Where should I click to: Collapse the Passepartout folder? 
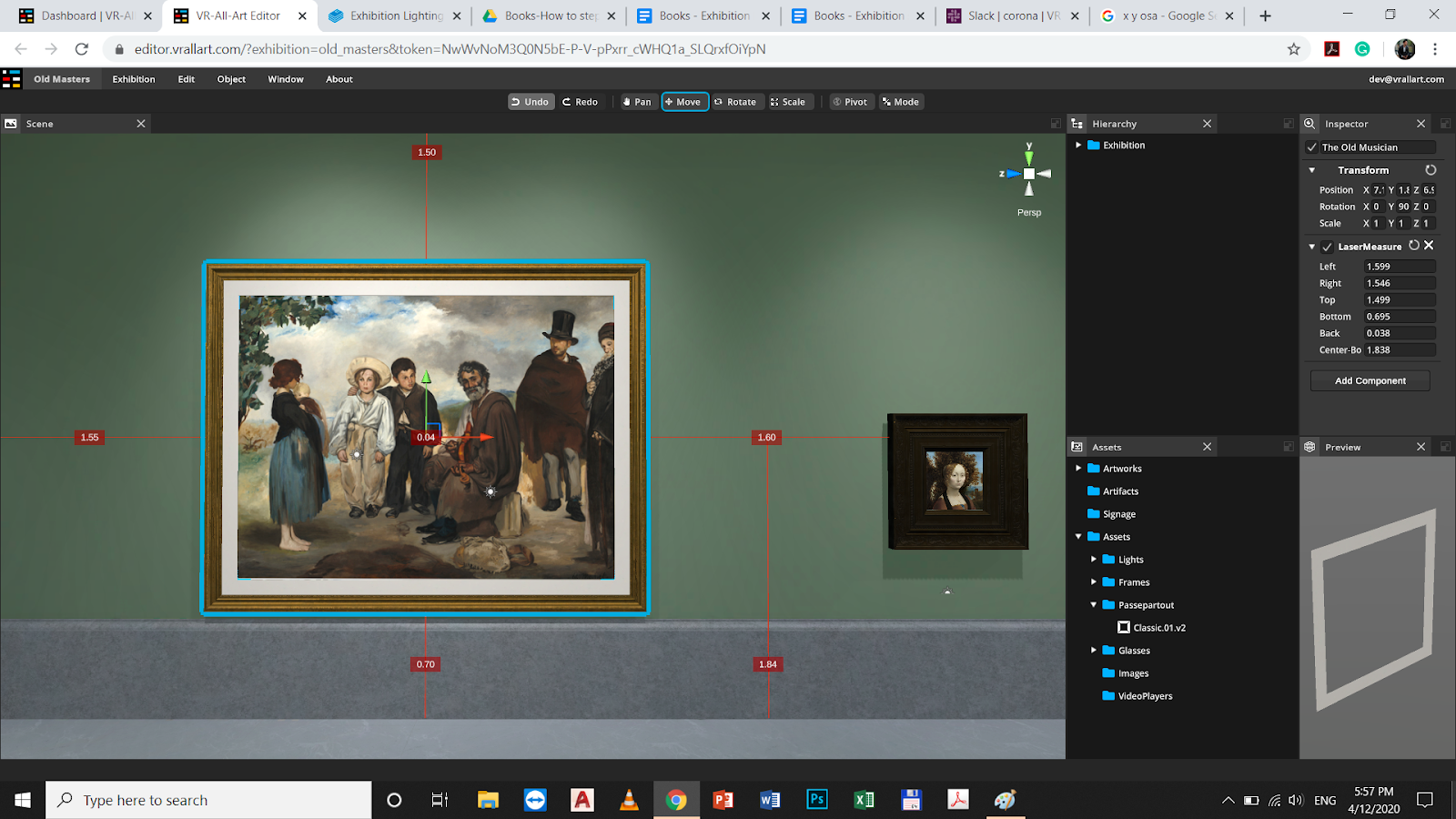click(x=1094, y=605)
